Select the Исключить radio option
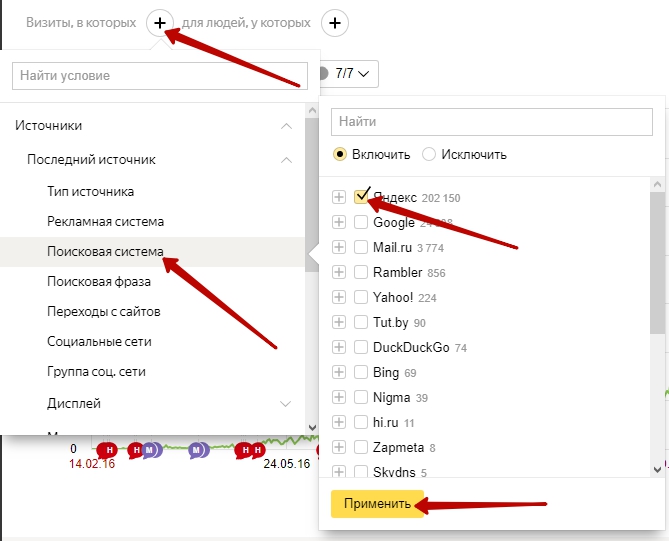The image size is (669, 541). coord(429,154)
